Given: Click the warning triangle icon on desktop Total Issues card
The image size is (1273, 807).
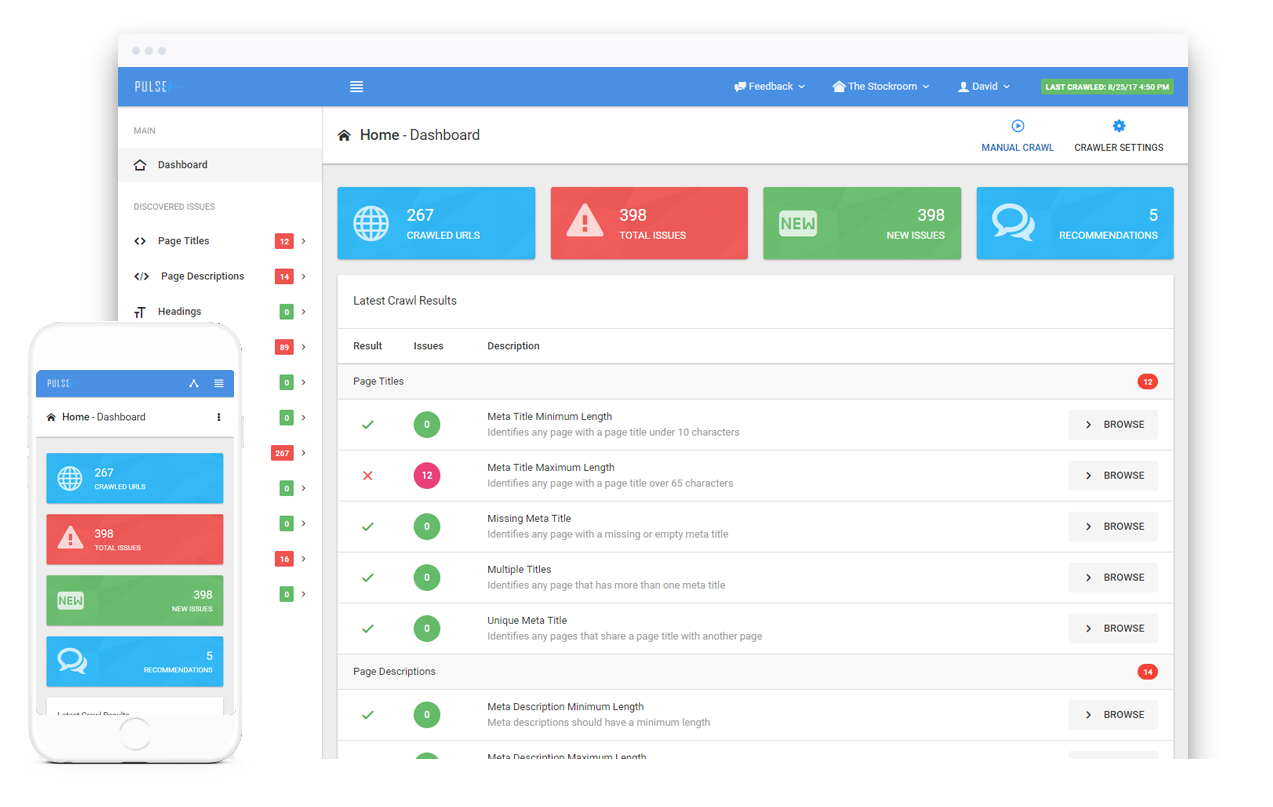Looking at the screenshot, I should [x=584, y=221].
